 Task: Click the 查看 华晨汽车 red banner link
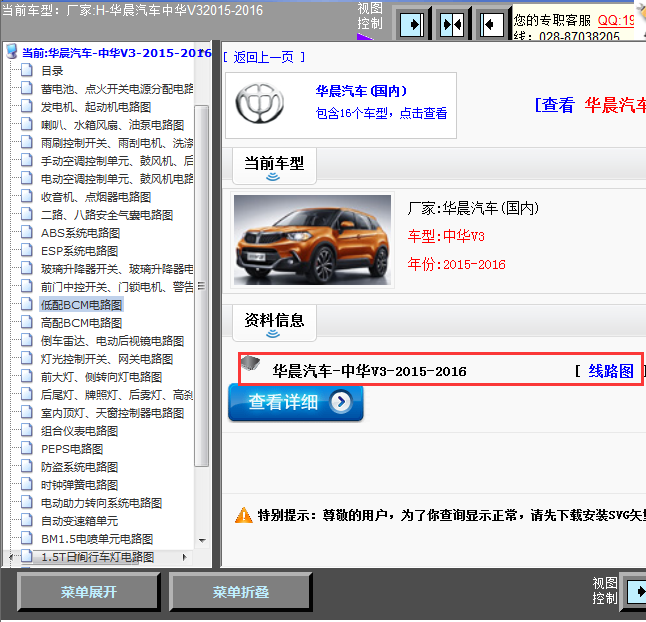coord(590,105)
